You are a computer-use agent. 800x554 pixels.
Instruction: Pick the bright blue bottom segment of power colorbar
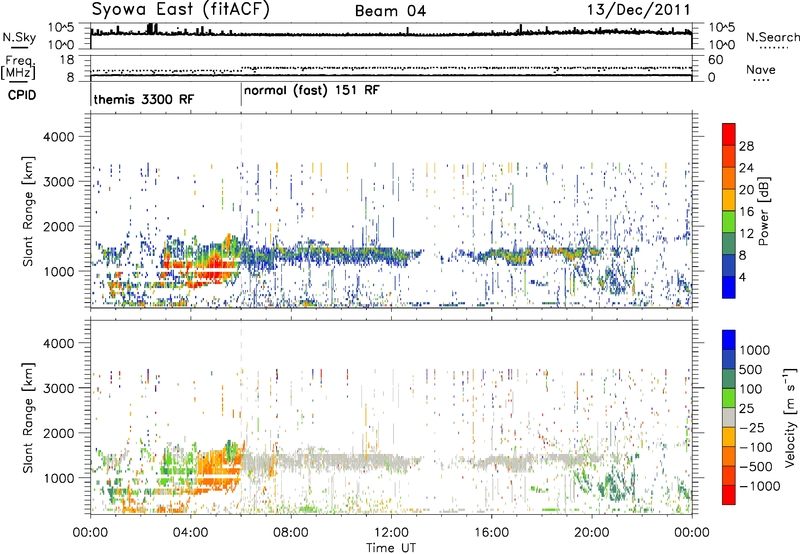point(729,288)
